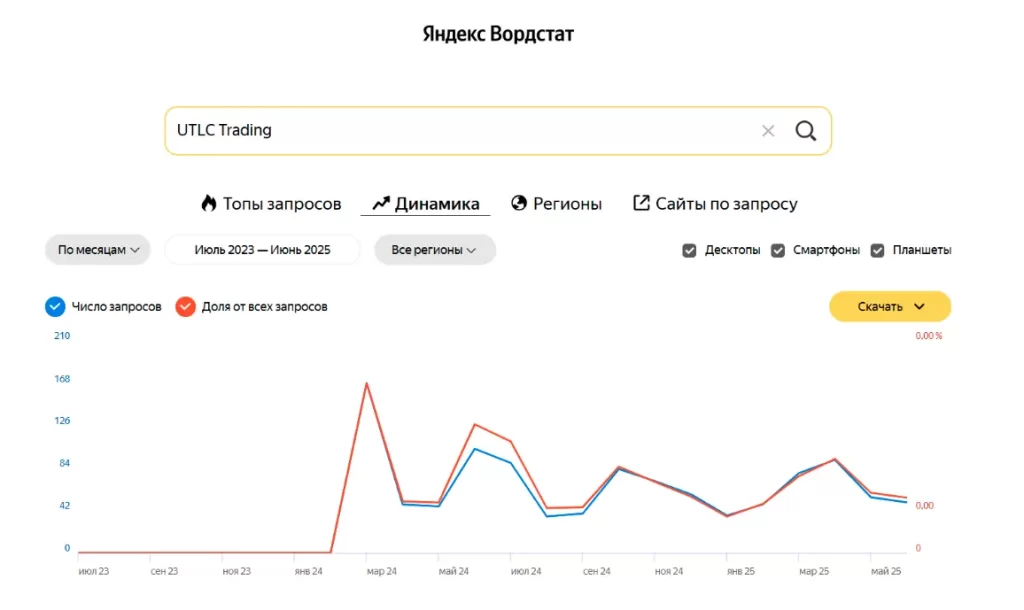The height and width of the screenshot is (610, 1024).
Task: Open the По месяцам period dropdown
Action: click(98, 249)
